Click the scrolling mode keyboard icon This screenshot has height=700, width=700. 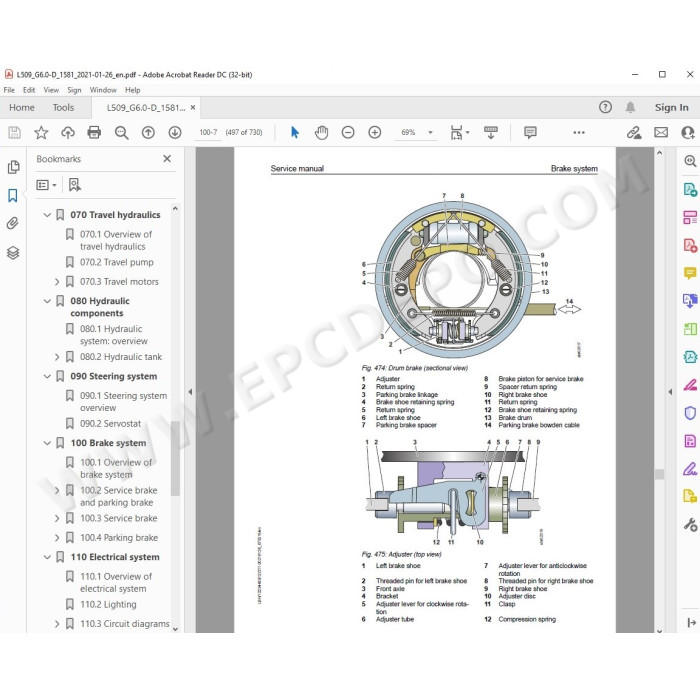point(491,133)
